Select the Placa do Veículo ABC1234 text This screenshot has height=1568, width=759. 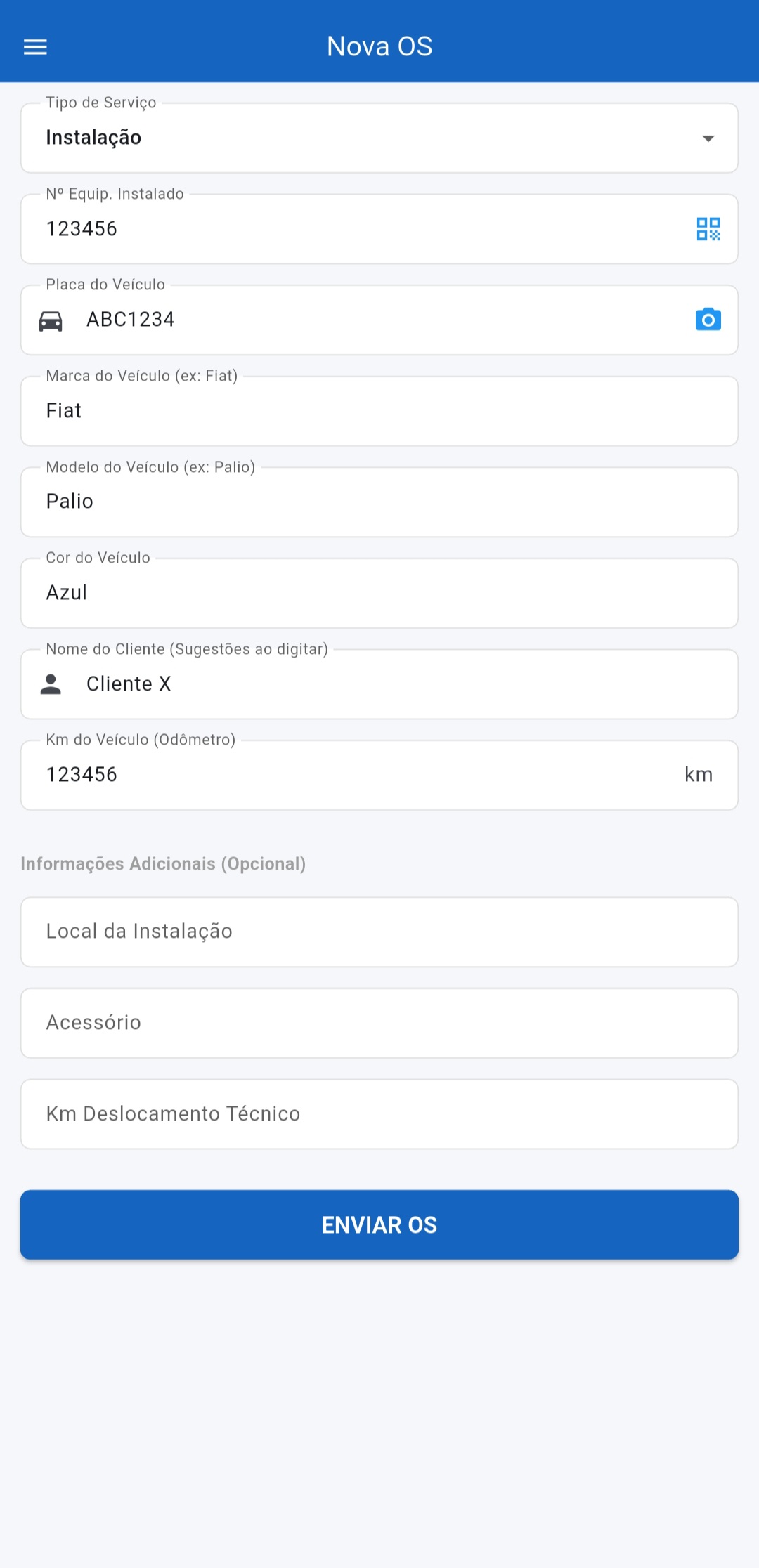pyautogui.click(x=131, y=320)
